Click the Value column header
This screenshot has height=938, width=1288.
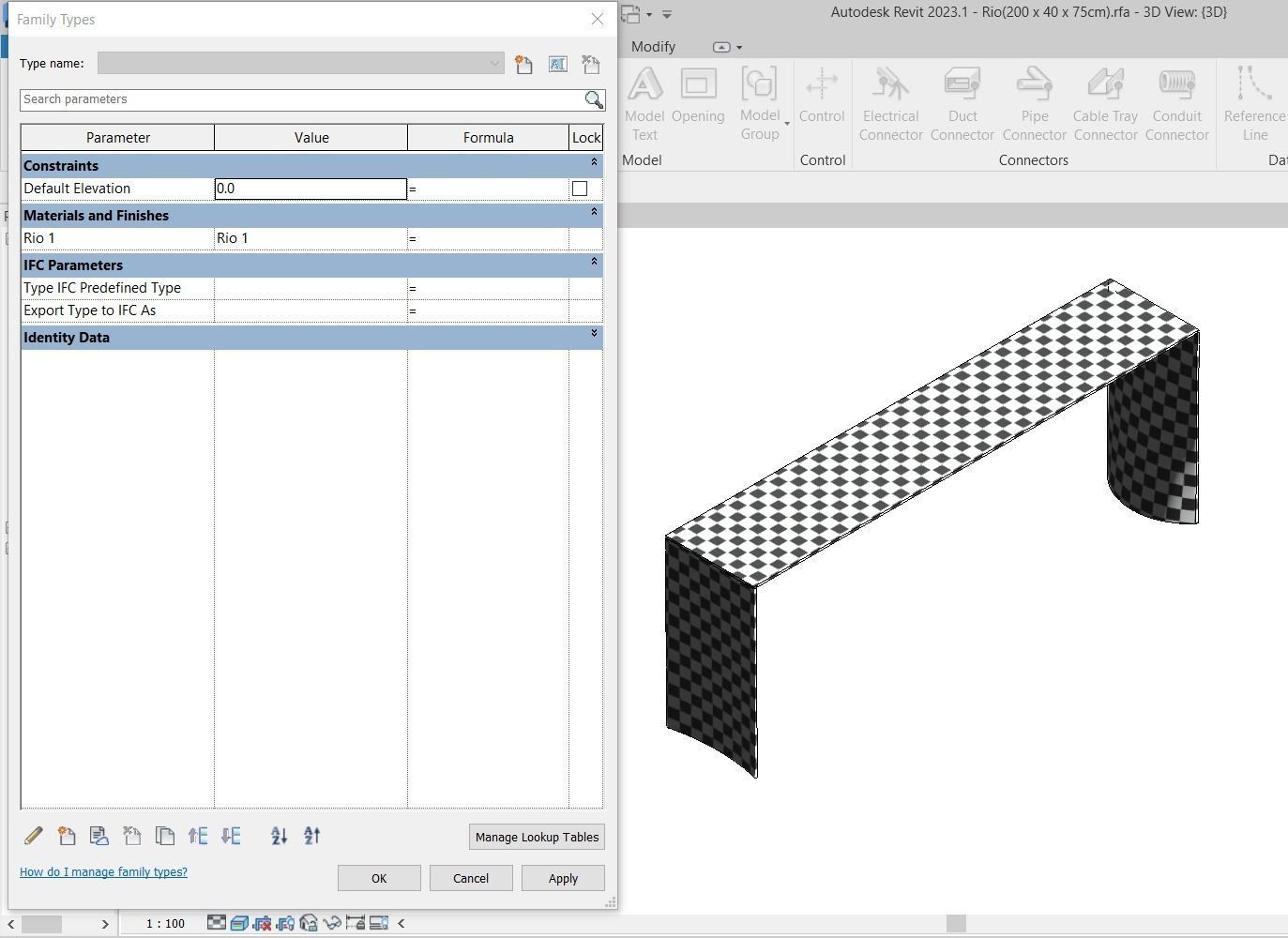click(311, 138)
